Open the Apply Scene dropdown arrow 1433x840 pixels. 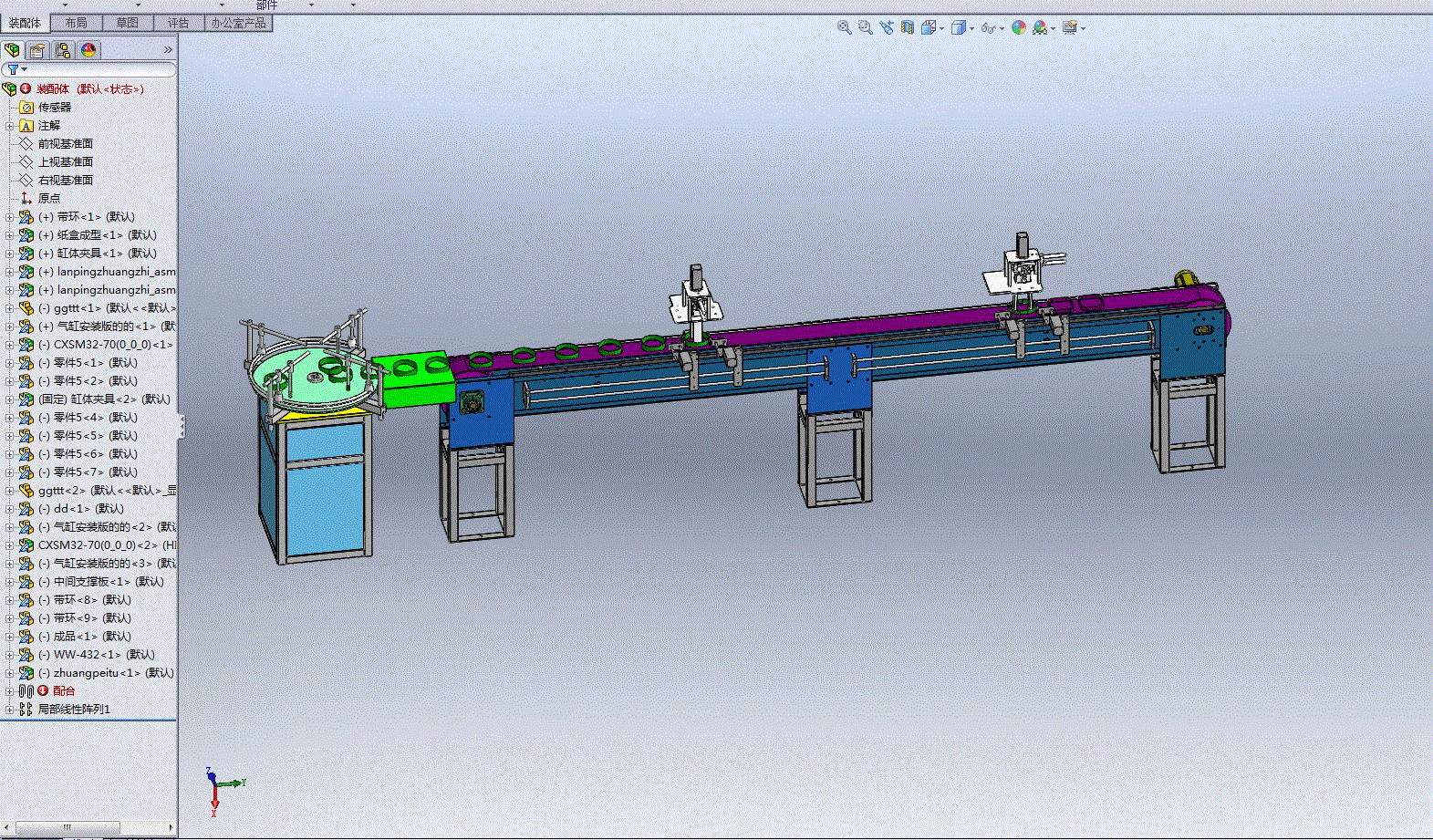click(x=1054, y=29)
